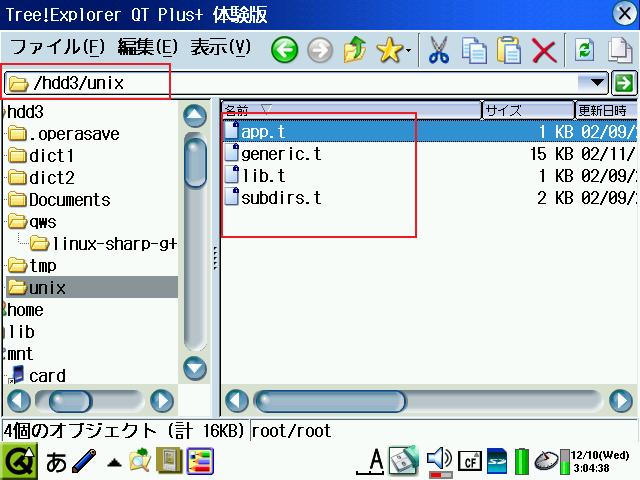Select the mnt tree node
Screen dimensions: 640x480
19,354
